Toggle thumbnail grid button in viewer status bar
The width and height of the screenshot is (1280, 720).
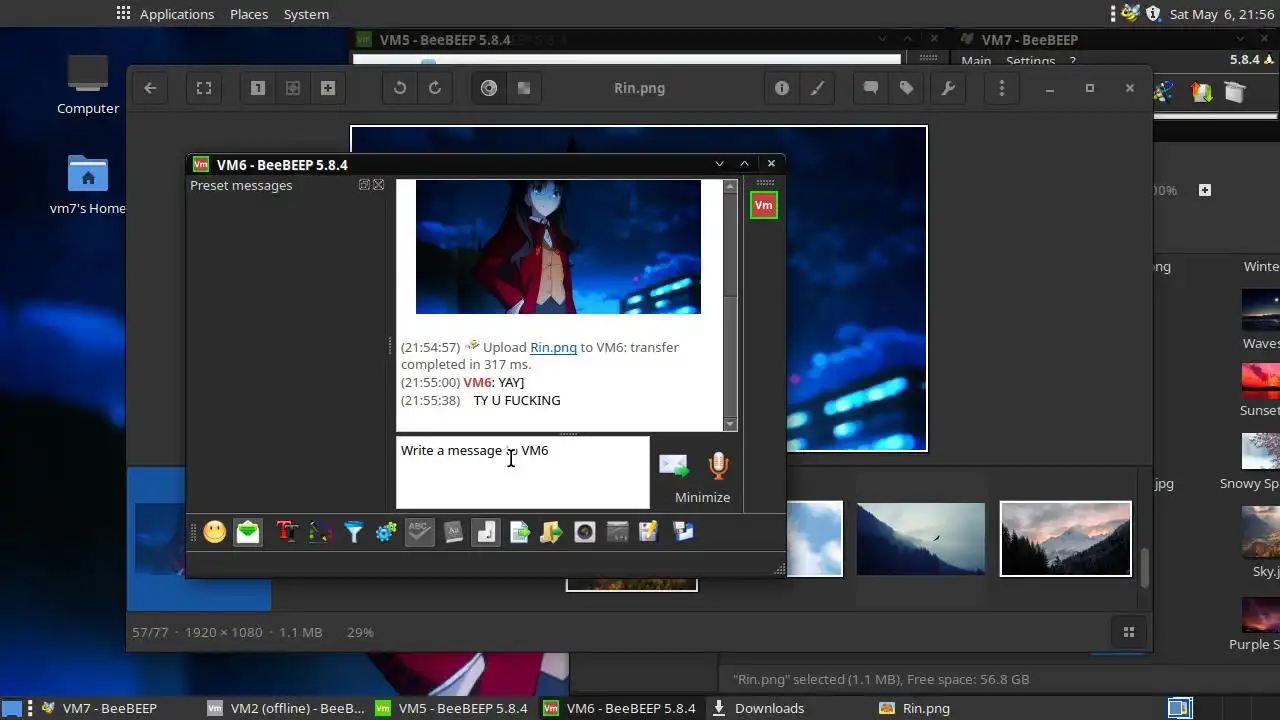pos(1129,632)
